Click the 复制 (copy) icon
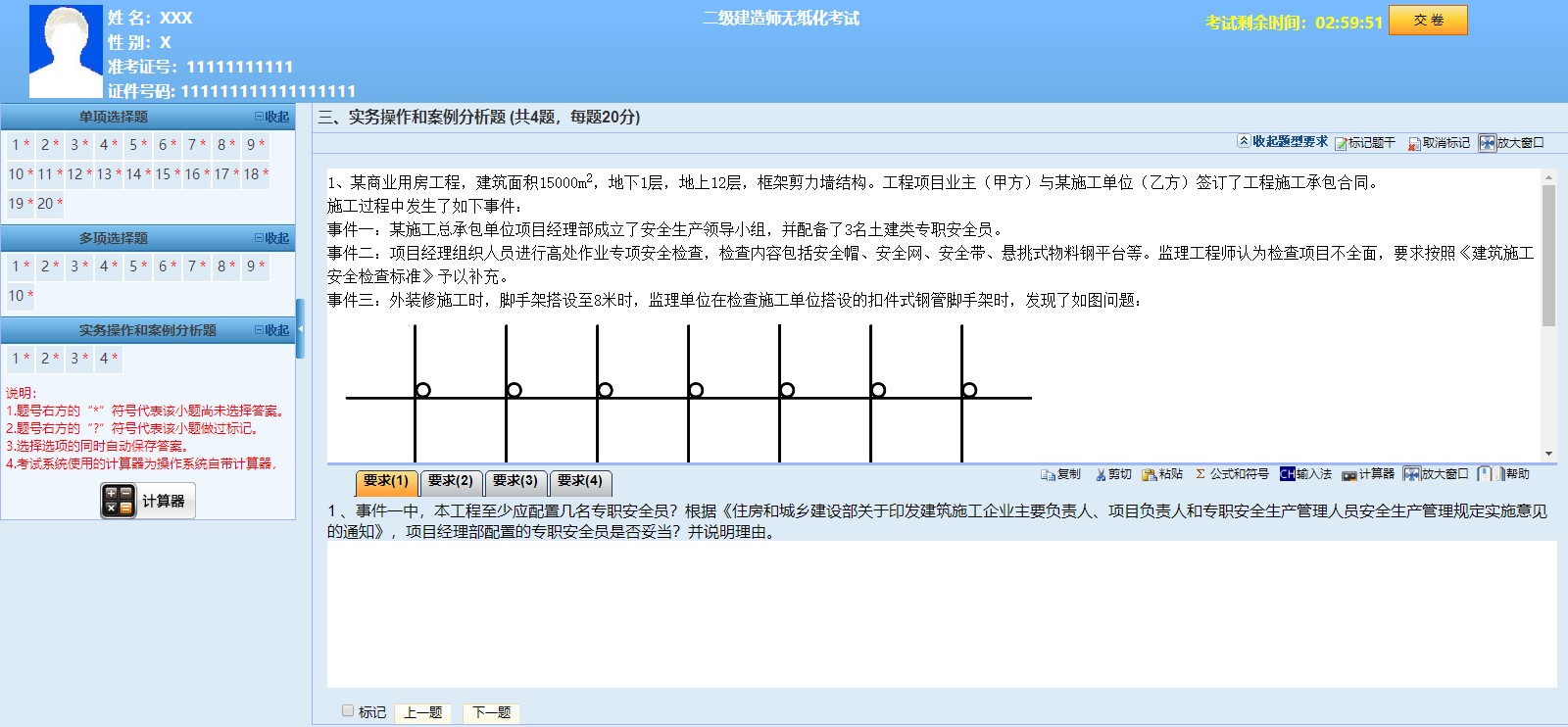Viewport: 1568px width, 727px height. (1049, 475)
